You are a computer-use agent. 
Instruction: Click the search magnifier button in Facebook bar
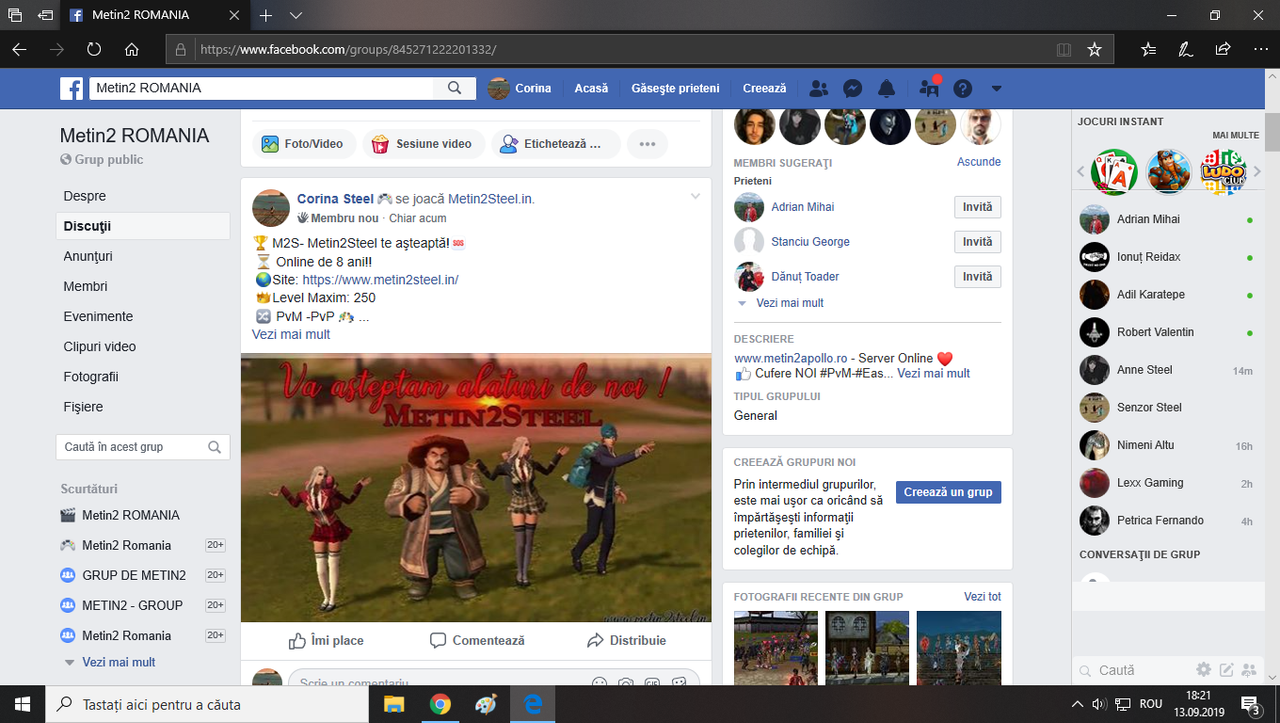454,88
